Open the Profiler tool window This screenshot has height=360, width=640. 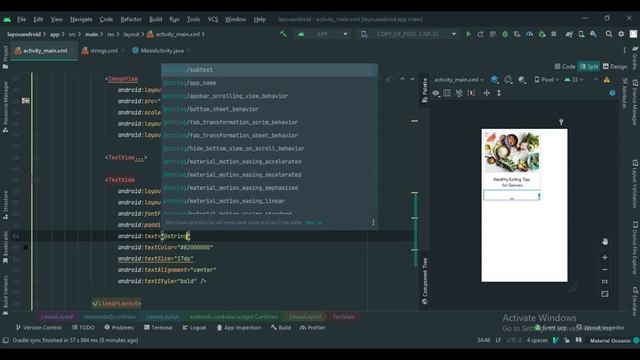click(x=313, y=327)
